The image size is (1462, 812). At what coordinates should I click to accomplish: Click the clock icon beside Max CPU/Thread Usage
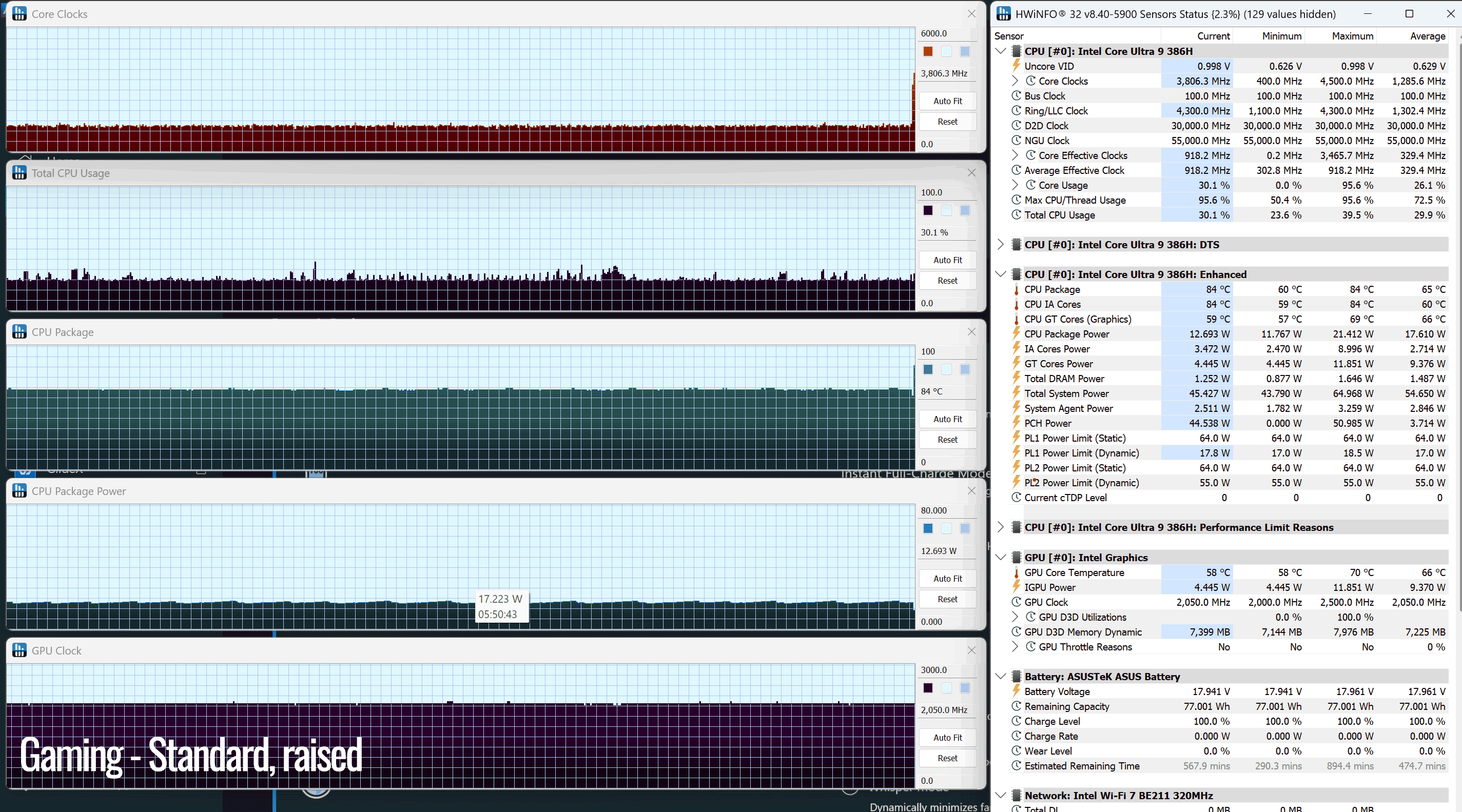point(1017,200)
